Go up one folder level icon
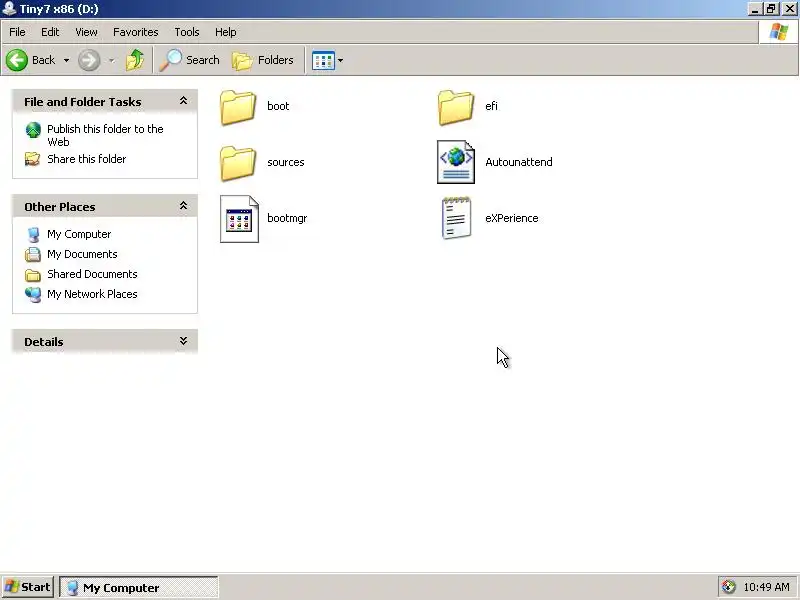 [x=135, y=60]
